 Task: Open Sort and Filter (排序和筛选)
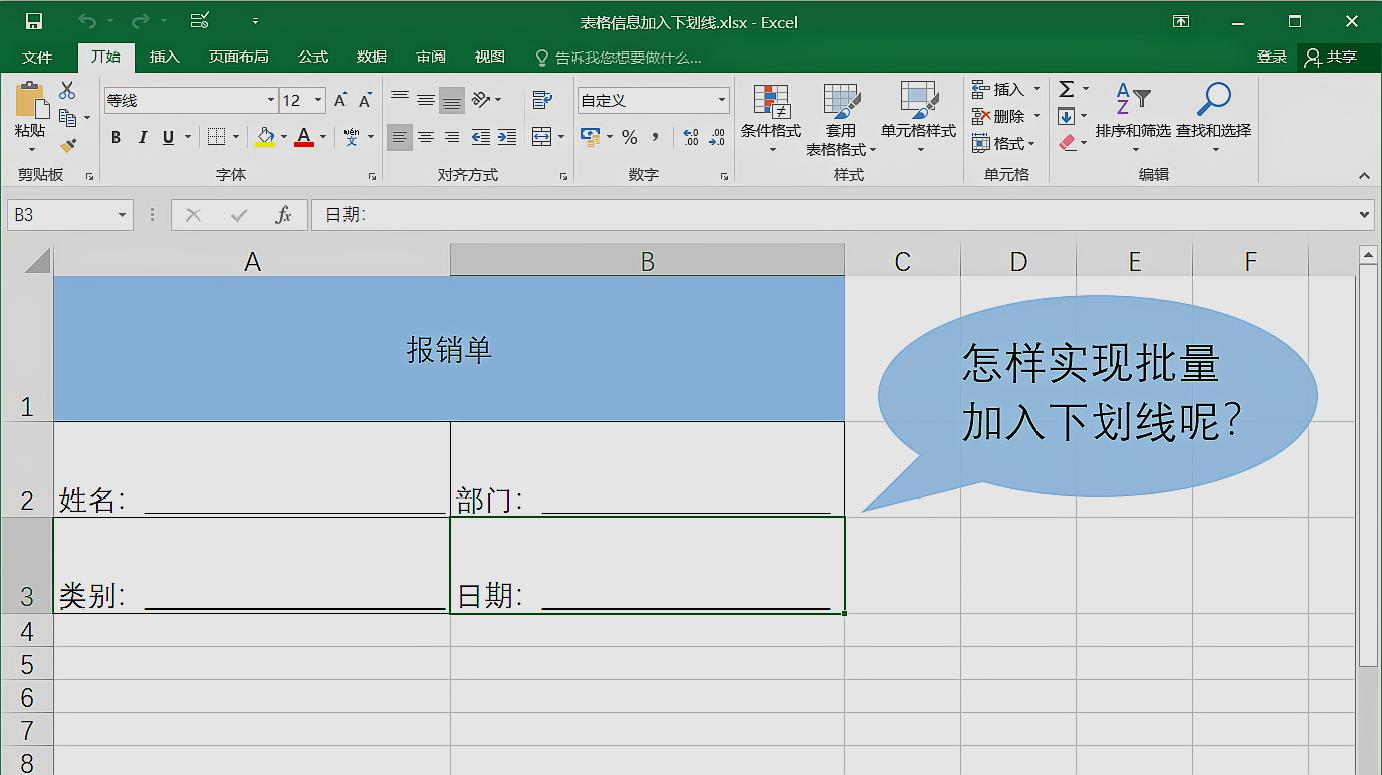[x=1133, y=117]
